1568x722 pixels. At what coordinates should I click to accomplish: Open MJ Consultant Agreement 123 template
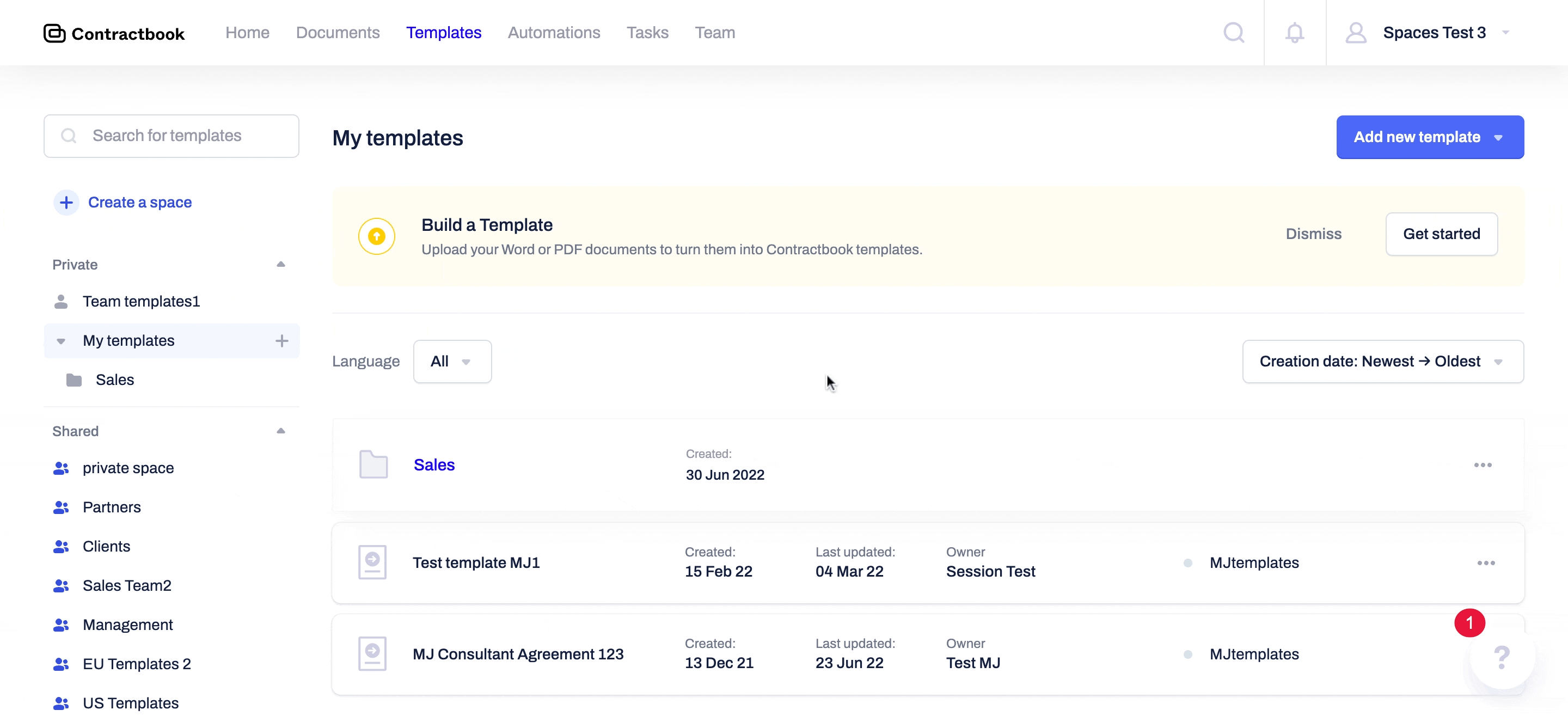click(518, 654)
